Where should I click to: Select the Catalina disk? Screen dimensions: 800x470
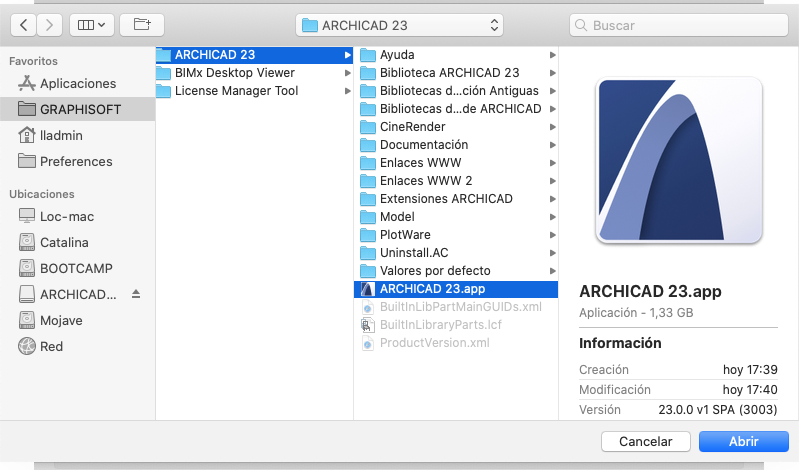[78, 242]
